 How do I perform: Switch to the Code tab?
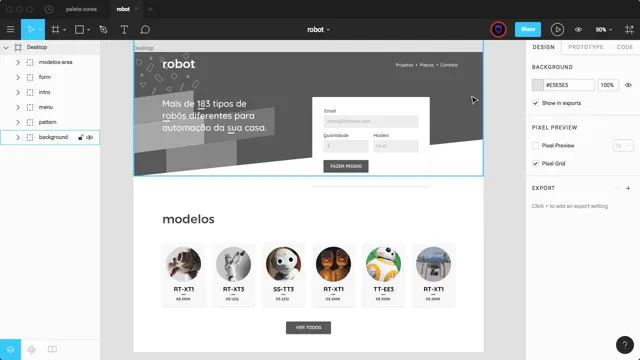tap(624, 47)
